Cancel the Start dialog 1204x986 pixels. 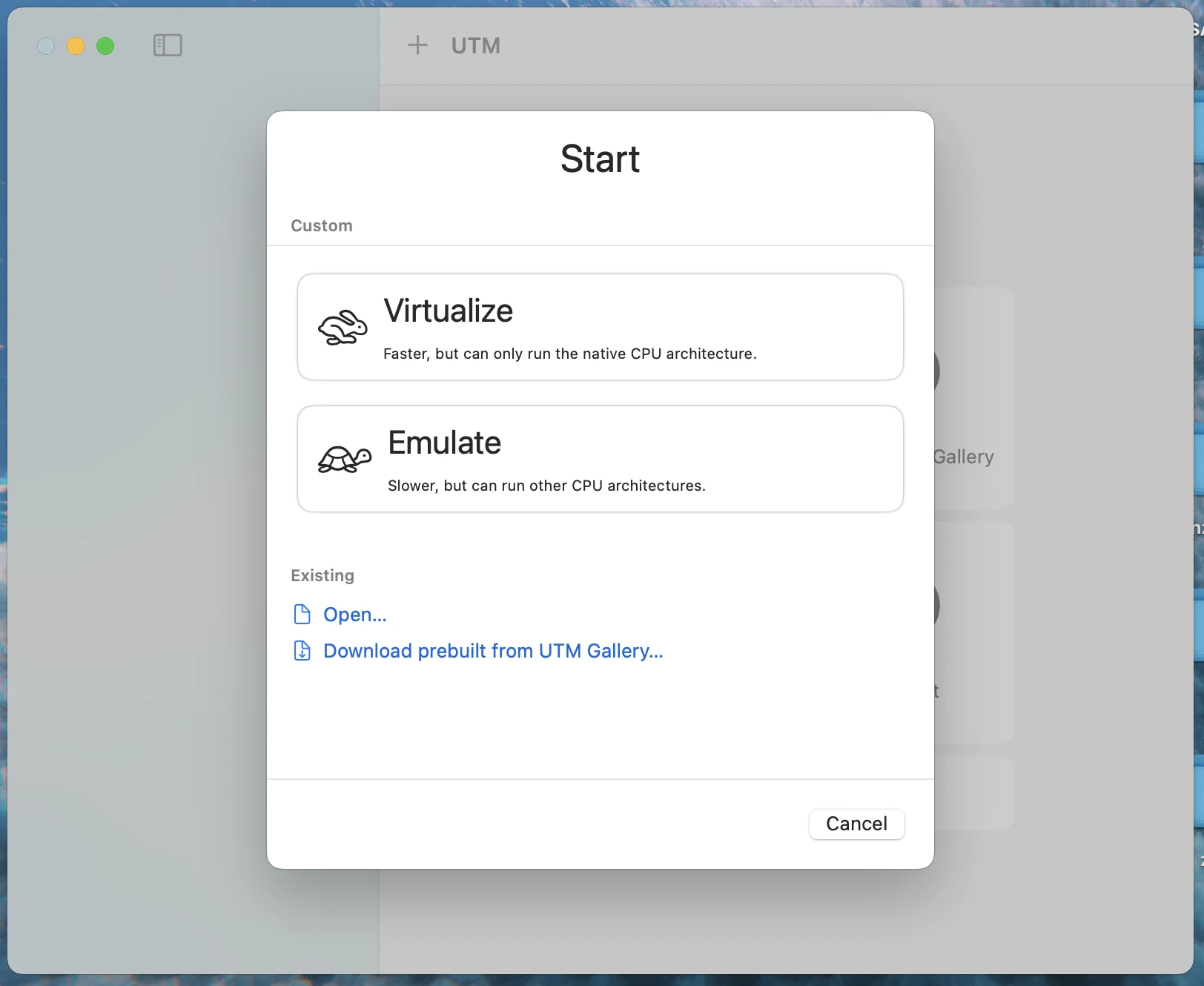[856, 824]
